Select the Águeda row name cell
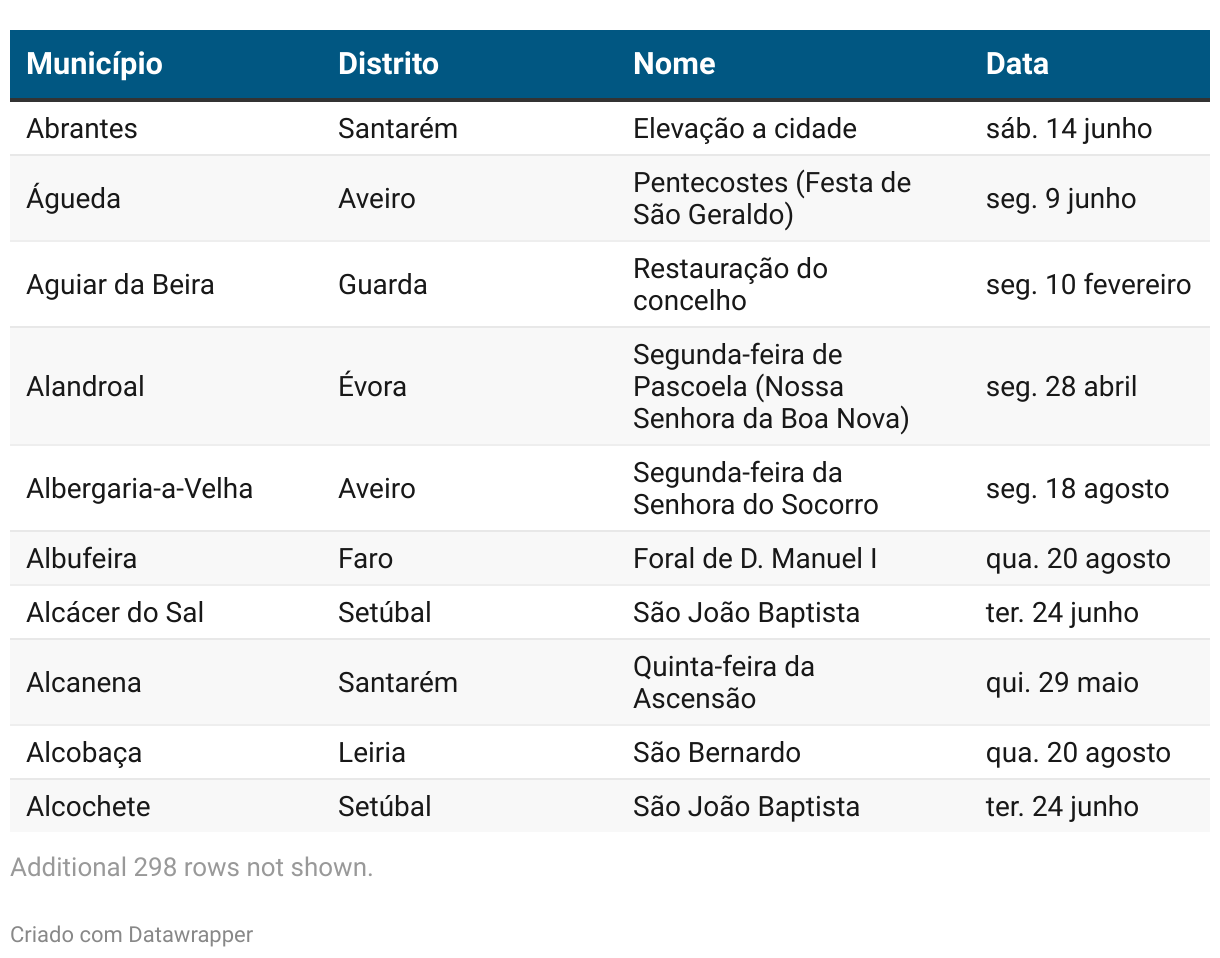This screenshot has height=958, width=1220. click(x=73, y=198)
